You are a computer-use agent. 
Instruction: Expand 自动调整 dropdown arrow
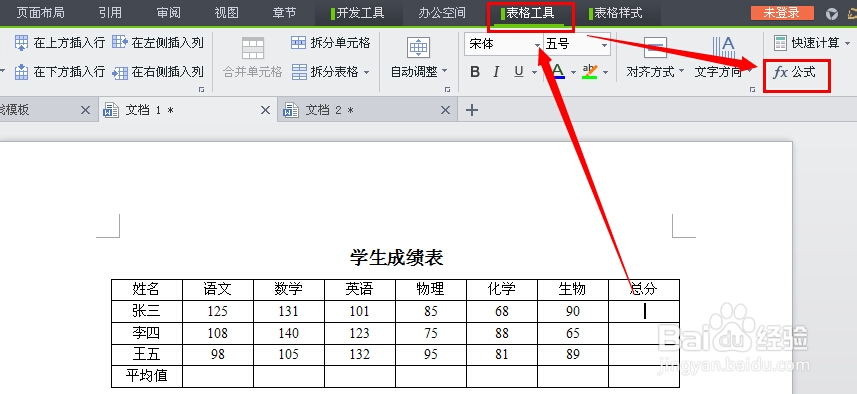coord(444,71)
